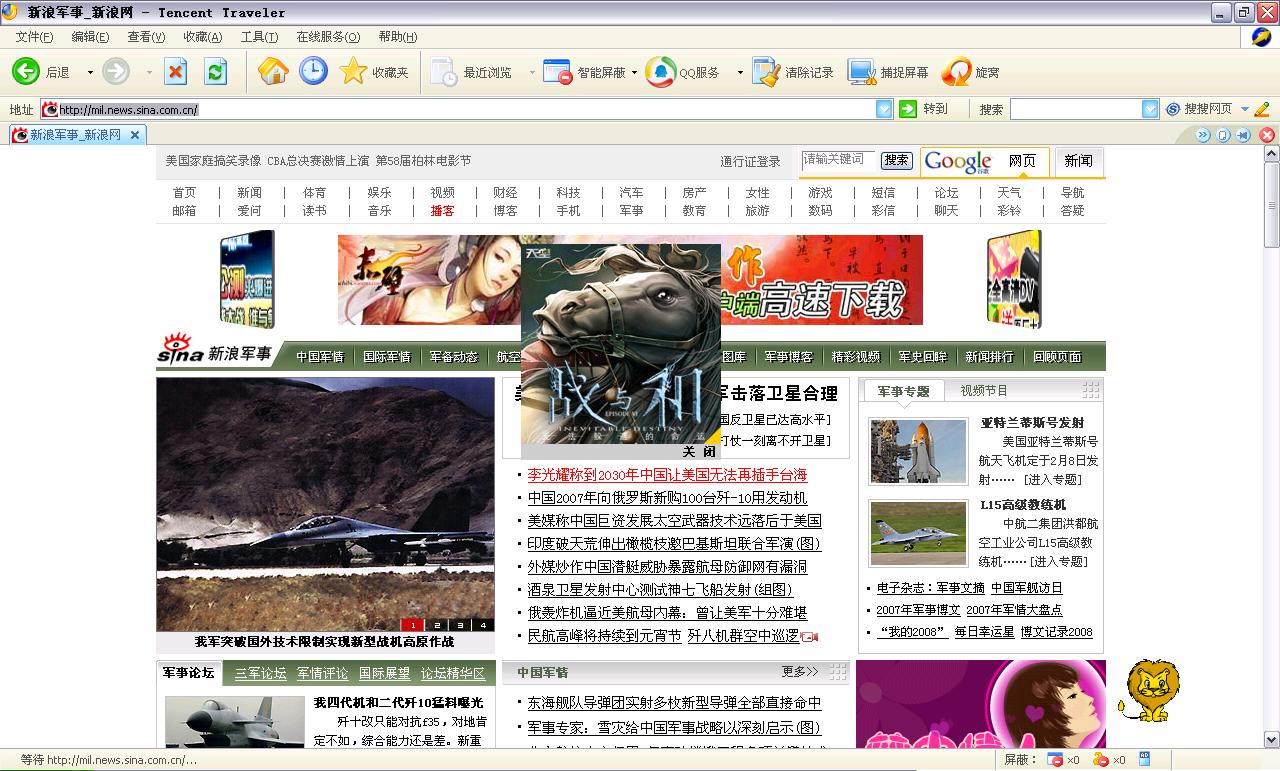Expand the search box dropdown arrow
Viewport: 1280px width, 771px height.
click(x=1150, y=109)
